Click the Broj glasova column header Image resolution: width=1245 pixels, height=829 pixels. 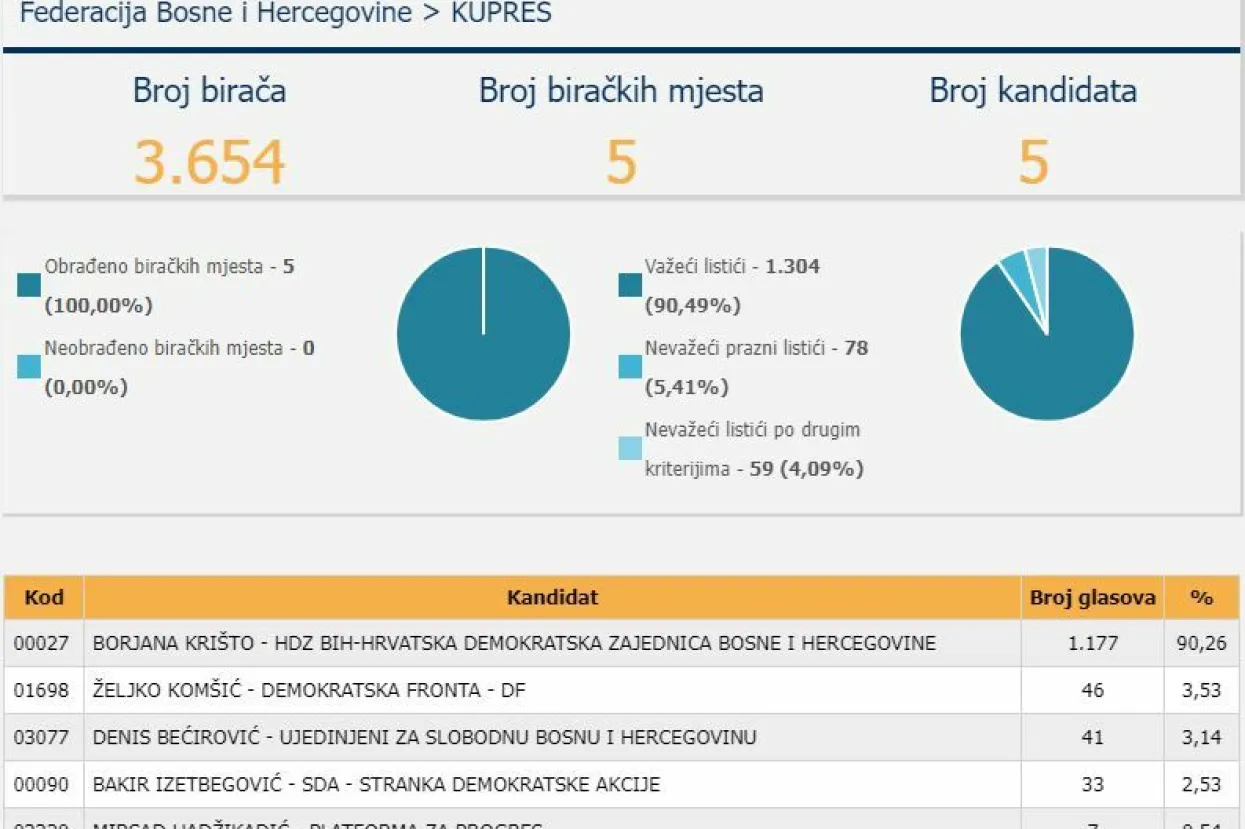coord(1092,597)
